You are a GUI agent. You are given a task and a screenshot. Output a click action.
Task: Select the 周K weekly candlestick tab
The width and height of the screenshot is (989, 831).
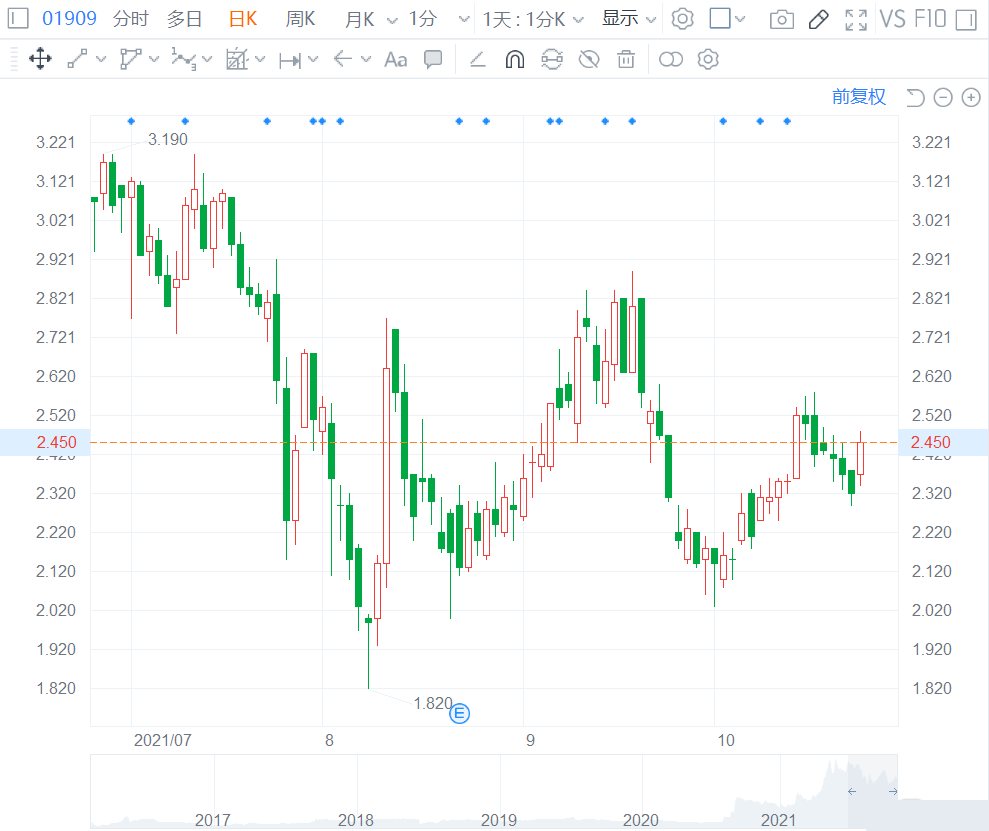300,19
